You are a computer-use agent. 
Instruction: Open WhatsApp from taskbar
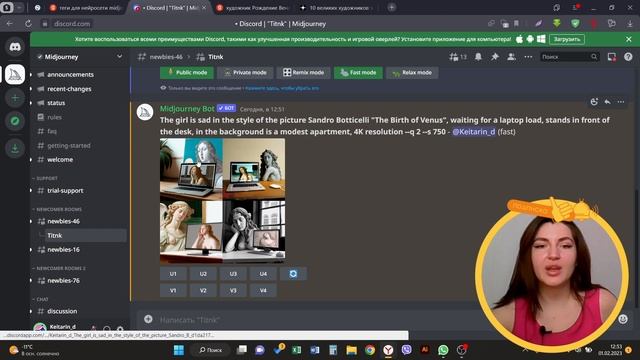(443, 350)
